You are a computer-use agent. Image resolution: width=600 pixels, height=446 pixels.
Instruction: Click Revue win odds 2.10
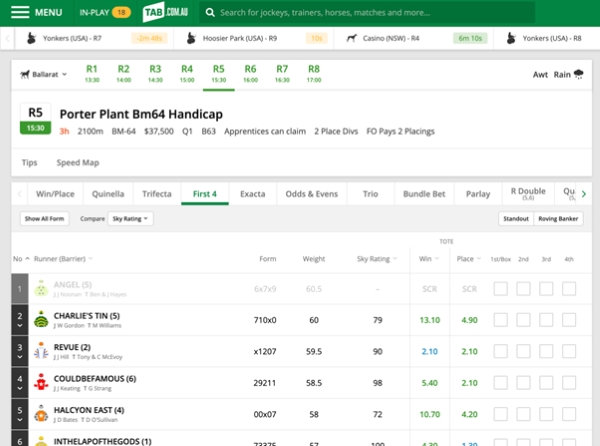point(429,351)
